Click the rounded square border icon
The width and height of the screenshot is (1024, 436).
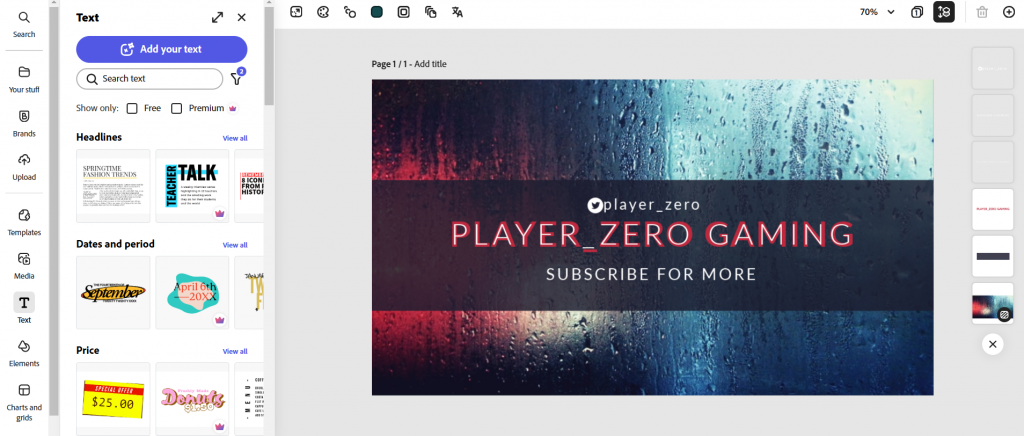pos(404,12)
